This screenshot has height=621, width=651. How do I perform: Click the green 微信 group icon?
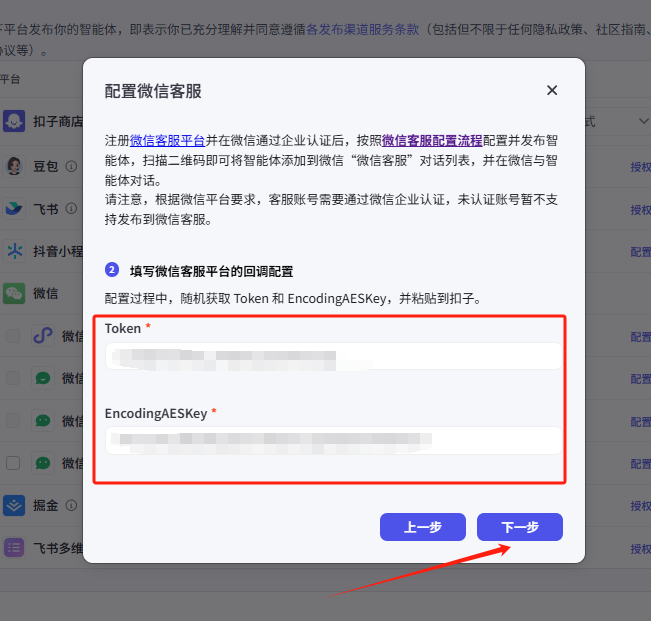tap(14, 293)
